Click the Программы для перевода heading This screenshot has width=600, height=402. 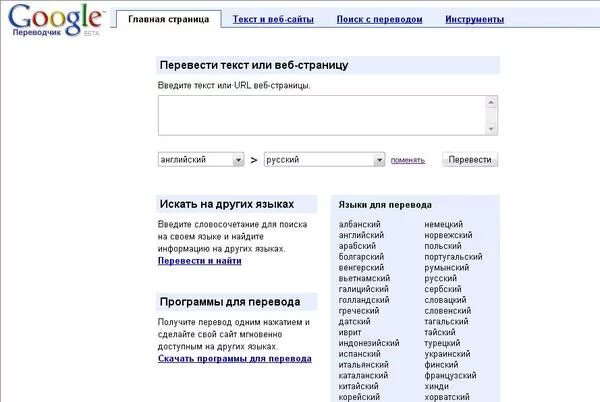(230, 302)
